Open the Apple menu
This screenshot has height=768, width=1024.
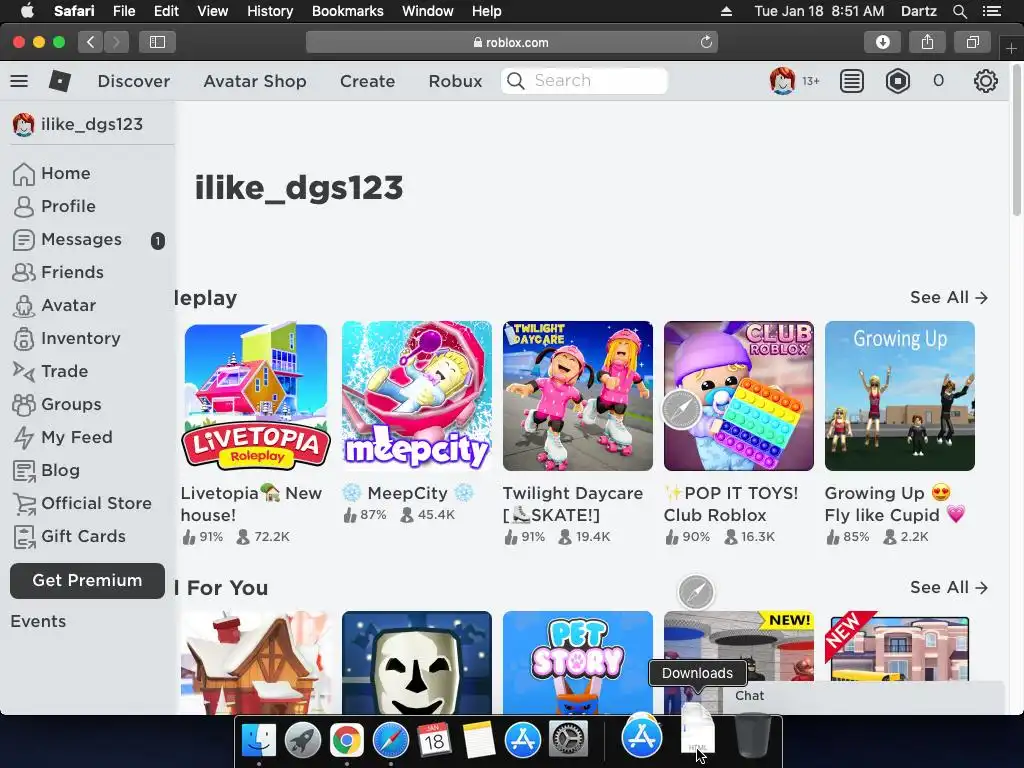point(27,11)
